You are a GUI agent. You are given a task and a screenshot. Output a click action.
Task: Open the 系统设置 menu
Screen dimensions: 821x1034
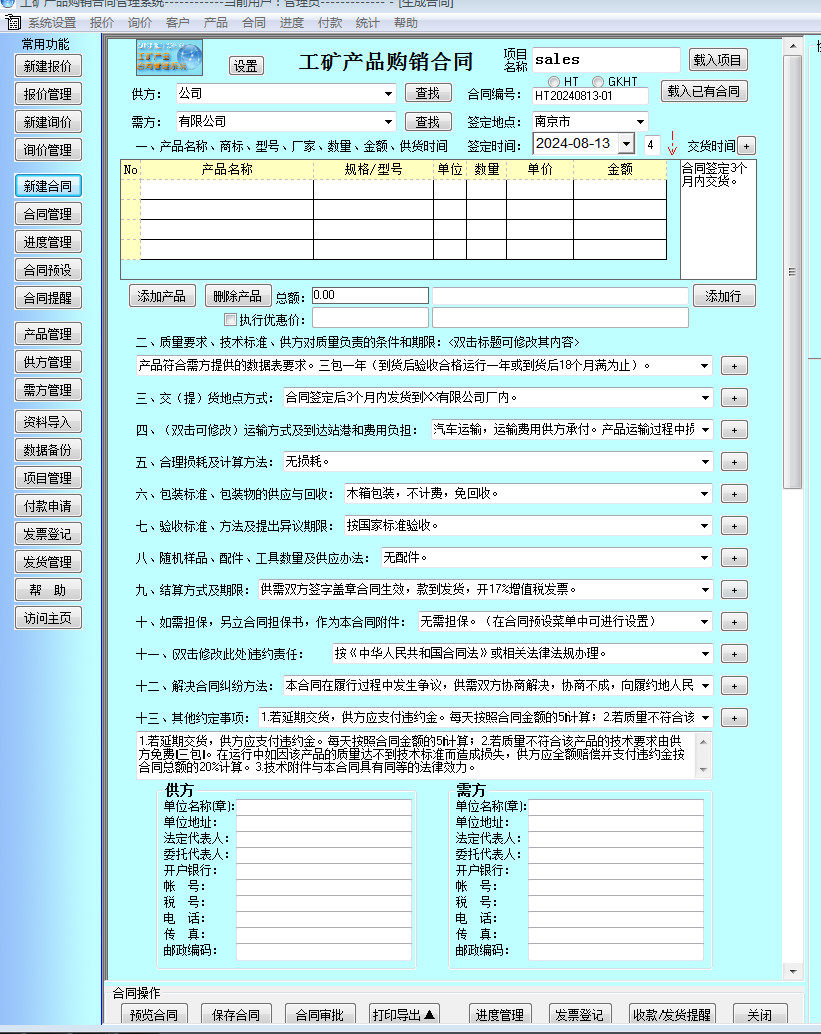[x=52, y=23]
